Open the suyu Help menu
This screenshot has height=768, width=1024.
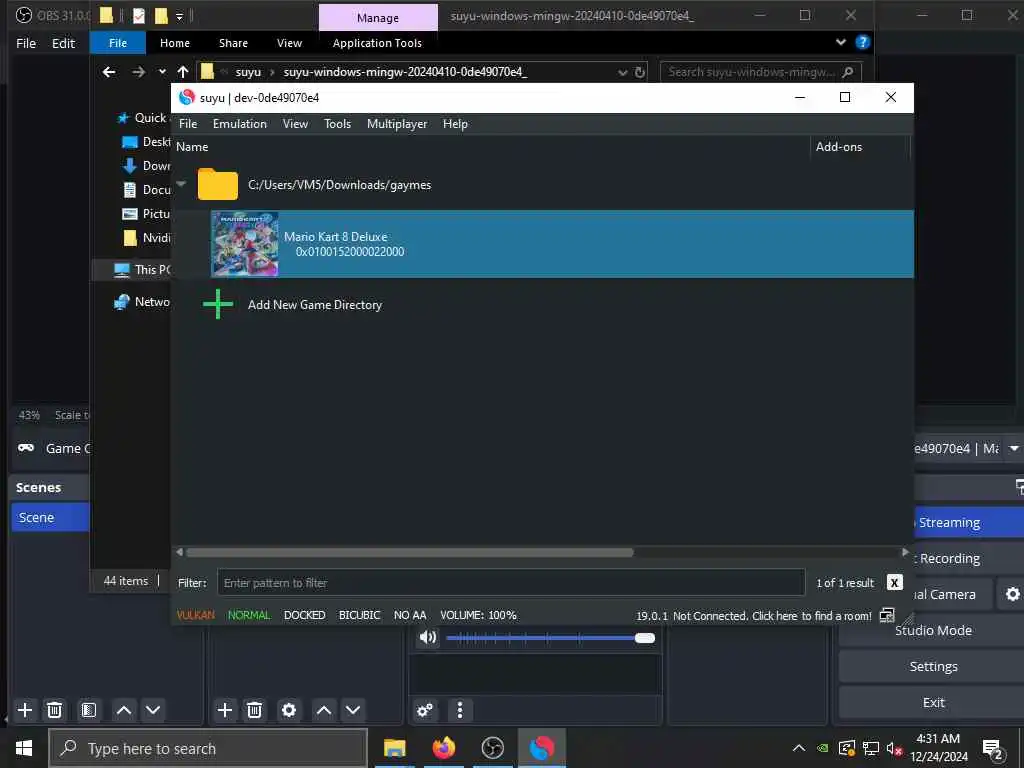point(455,124)
